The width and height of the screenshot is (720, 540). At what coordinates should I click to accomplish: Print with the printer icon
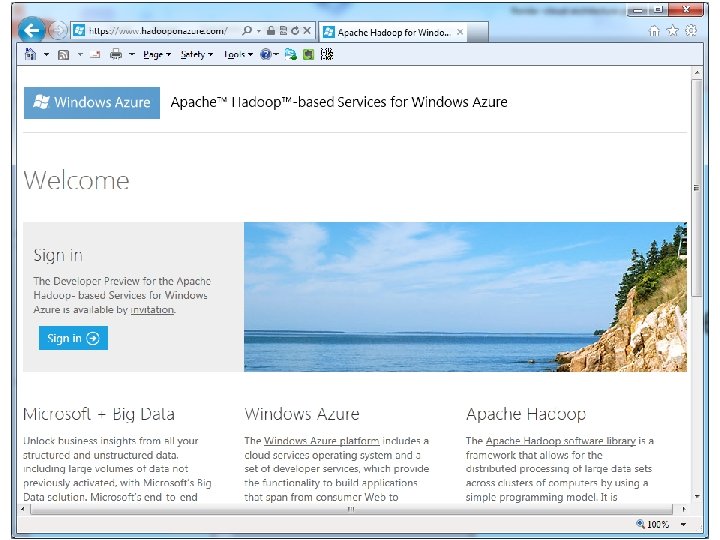tap(116, 55)
